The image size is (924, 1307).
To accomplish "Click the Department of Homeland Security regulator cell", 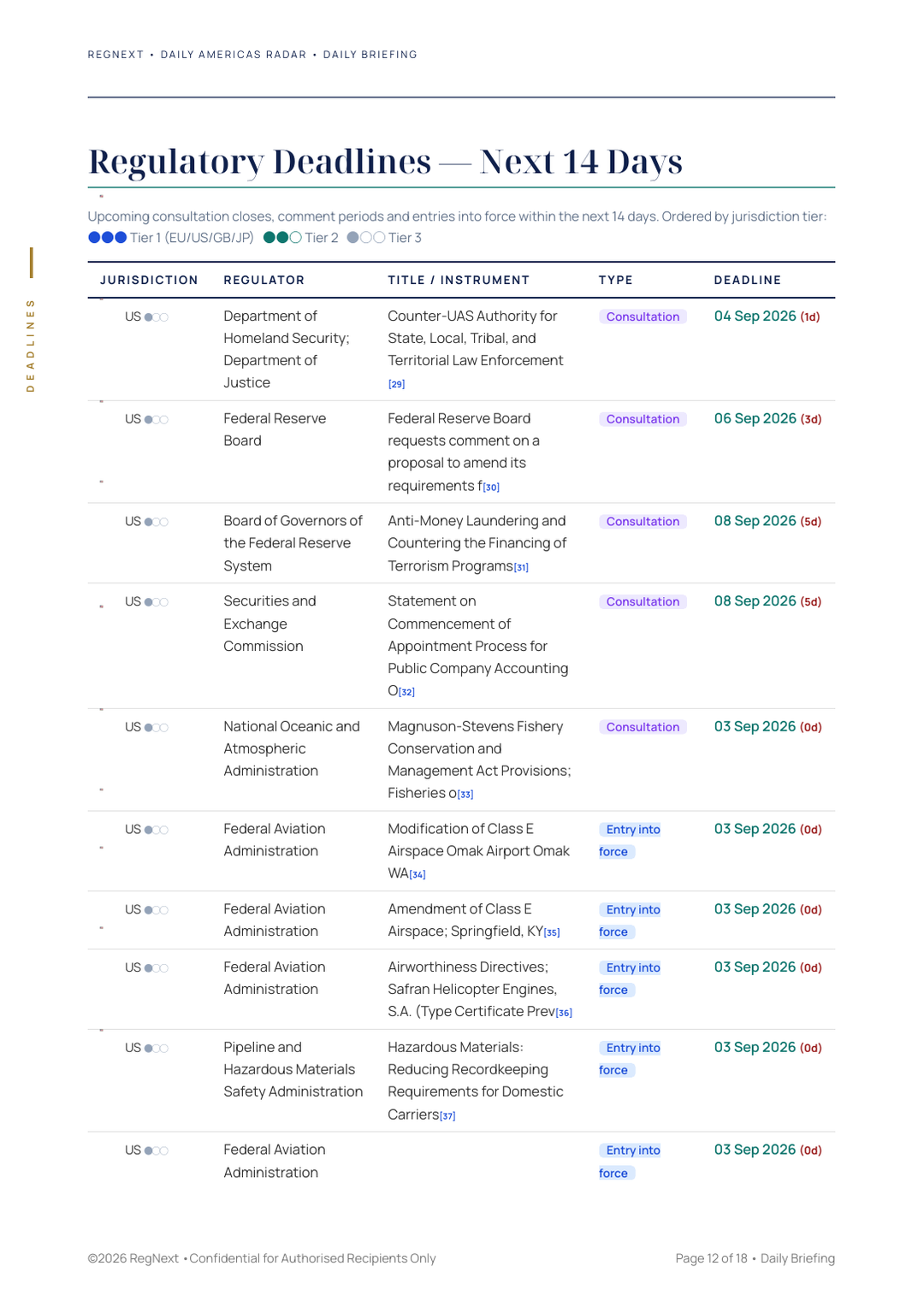I will point(287,350).
